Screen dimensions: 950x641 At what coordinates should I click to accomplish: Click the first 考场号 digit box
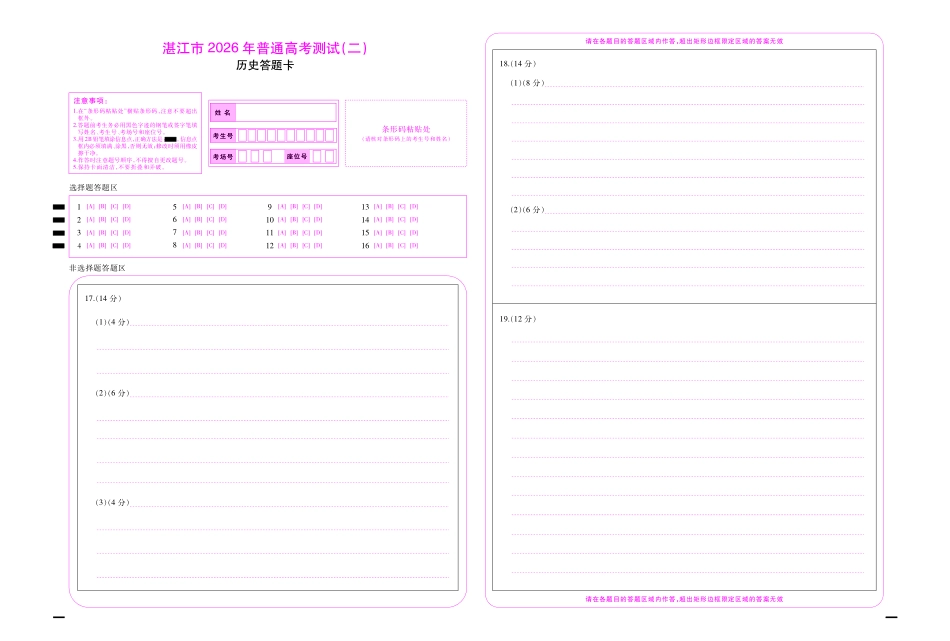click(x=242, y=156)
